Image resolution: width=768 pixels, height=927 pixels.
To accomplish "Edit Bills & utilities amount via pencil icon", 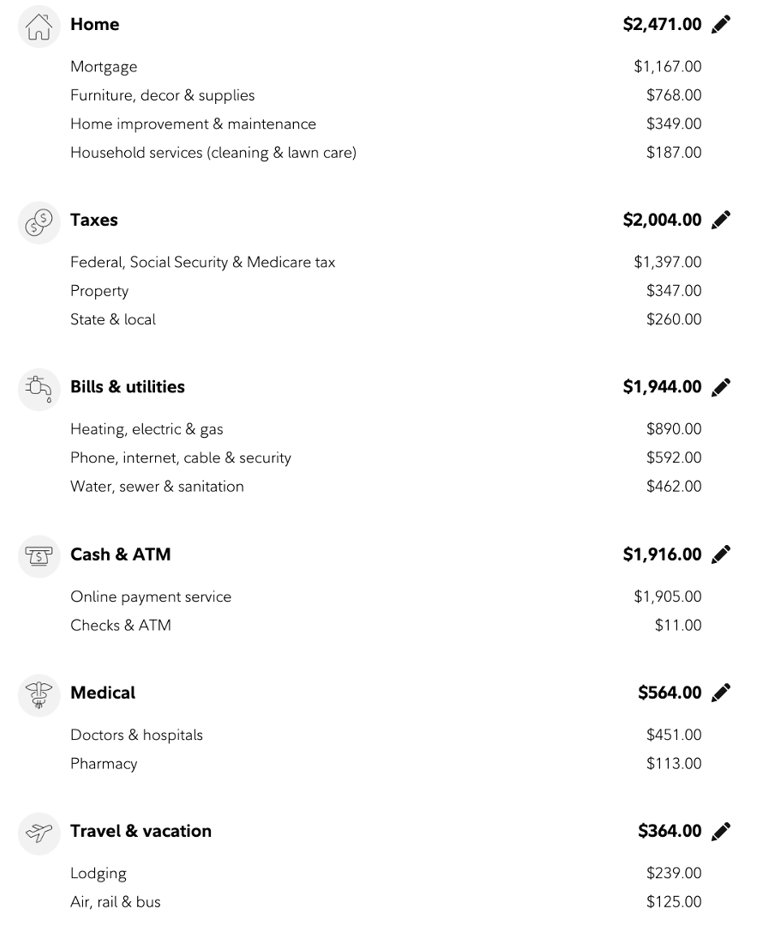I will point(721,387).
